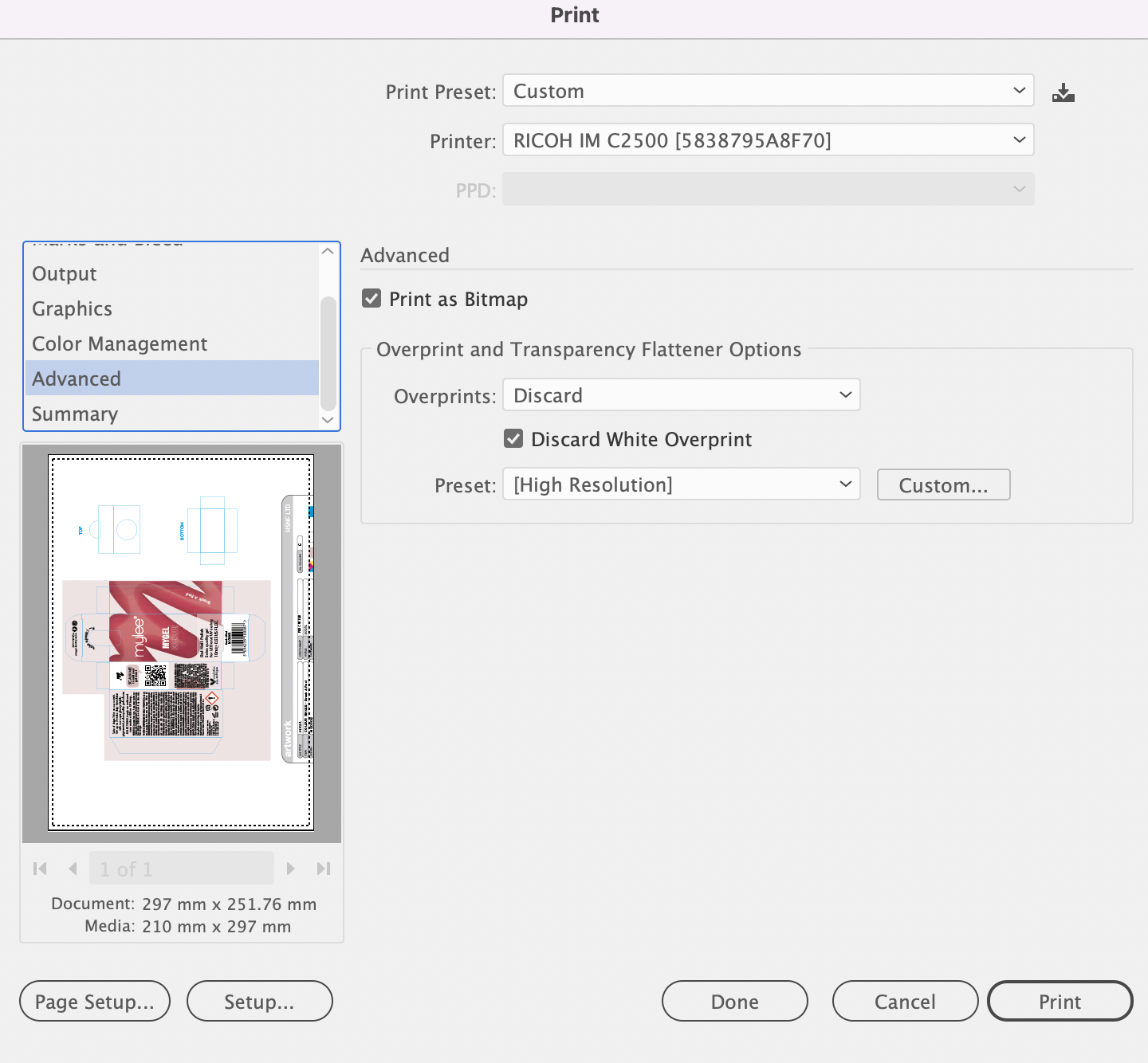The image size is (1148, 1063).
Task: Open the High Resolution flattener preset dropdown
Action: click(x=681, y=484)
